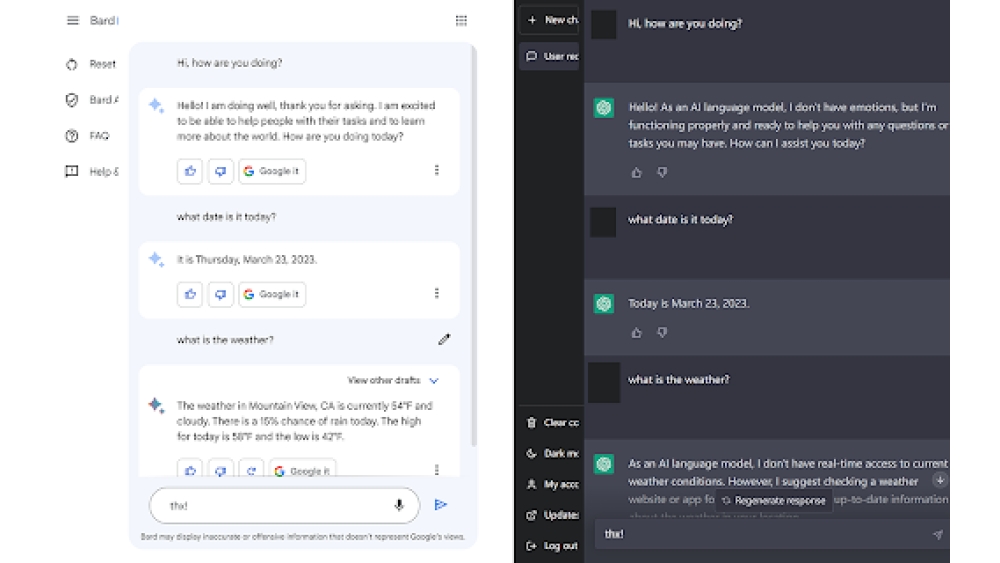The height and width of the screenshot is (563, 1000).
Task: Open Help in the Bard sidebar
Action: 91,172
